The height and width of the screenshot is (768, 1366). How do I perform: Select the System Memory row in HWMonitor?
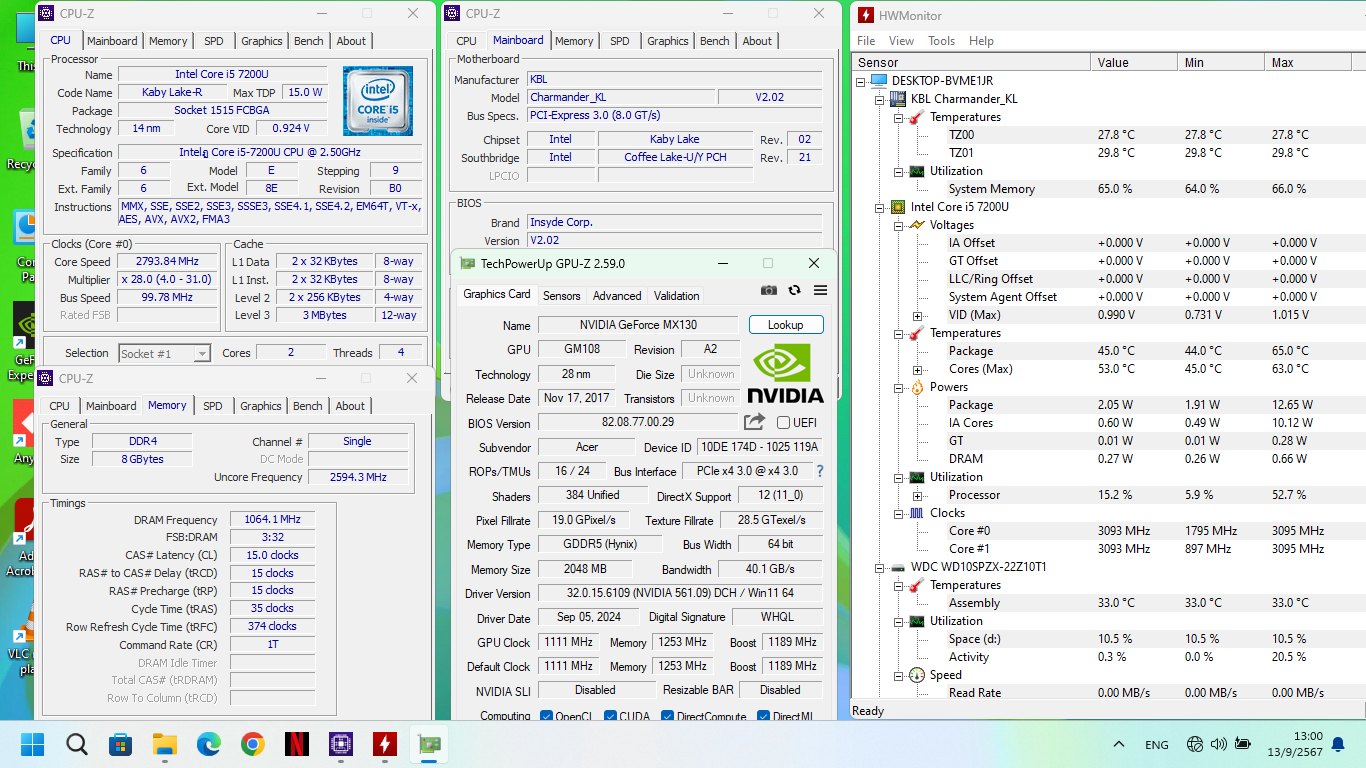pyautogui.click(x=1108, y=189)
